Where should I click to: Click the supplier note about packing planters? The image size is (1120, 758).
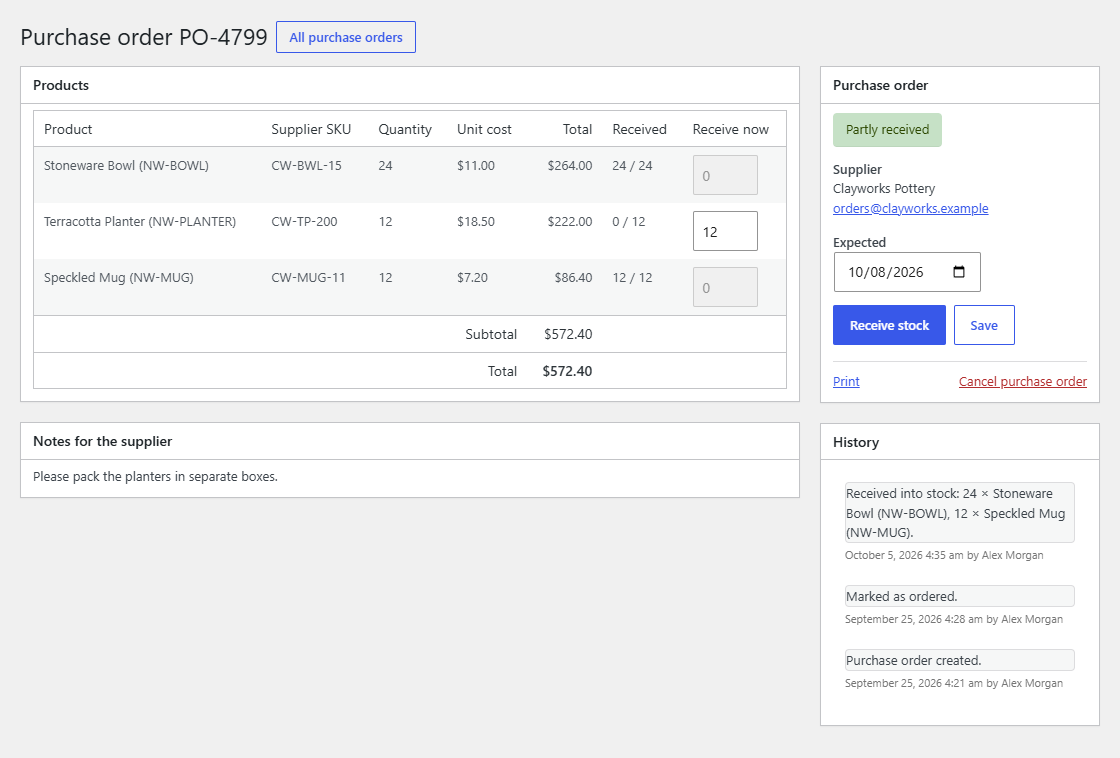point(155,477)
